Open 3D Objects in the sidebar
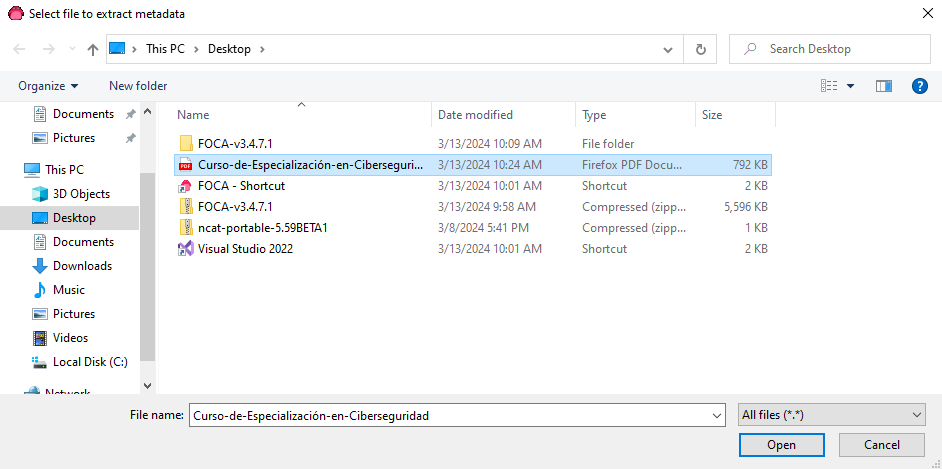The height and width of the screenshot is (469, 942). point(81,193)
